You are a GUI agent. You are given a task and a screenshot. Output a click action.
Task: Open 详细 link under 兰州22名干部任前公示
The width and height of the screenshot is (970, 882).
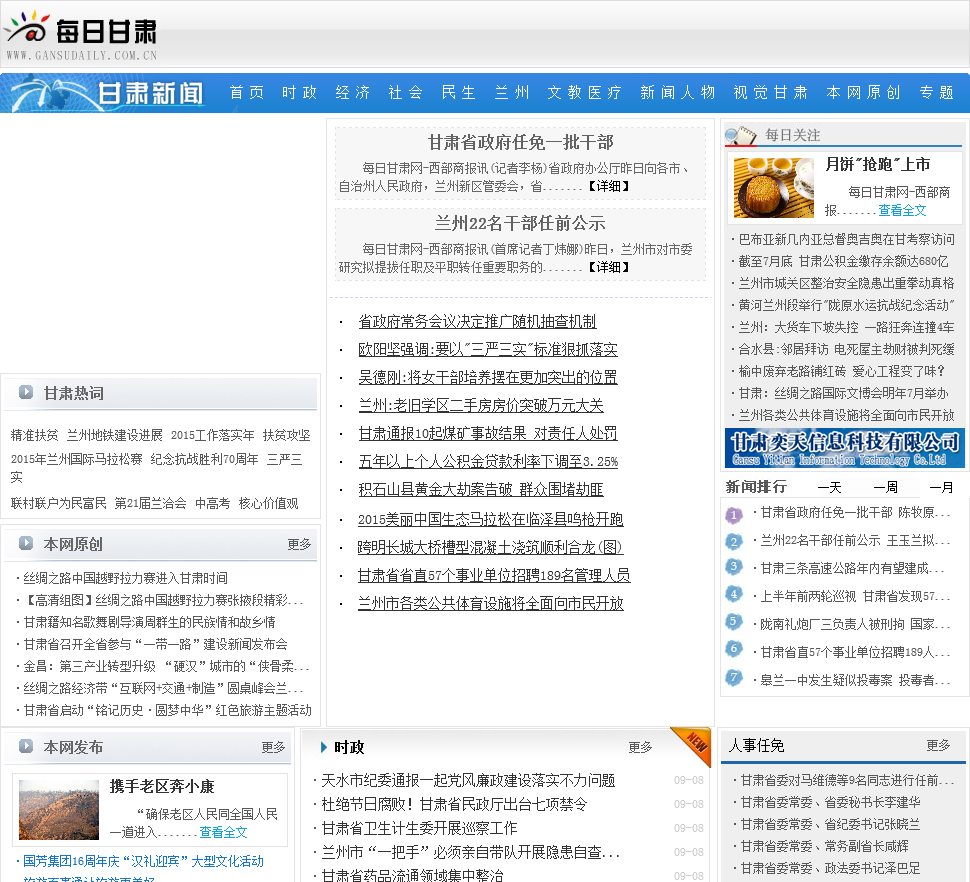tap(609, 267)
